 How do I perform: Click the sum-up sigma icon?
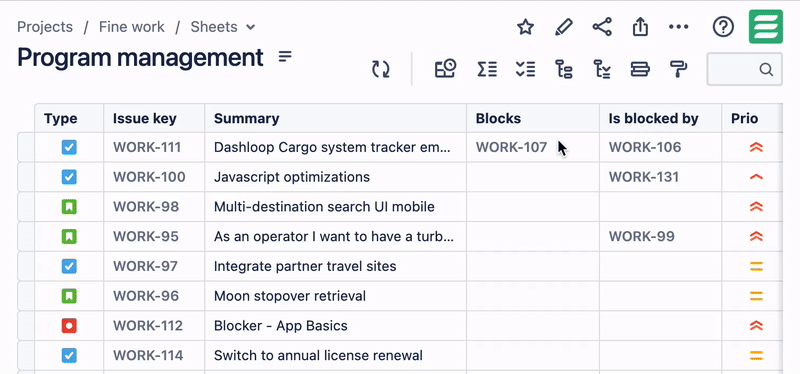pos(487,69)
